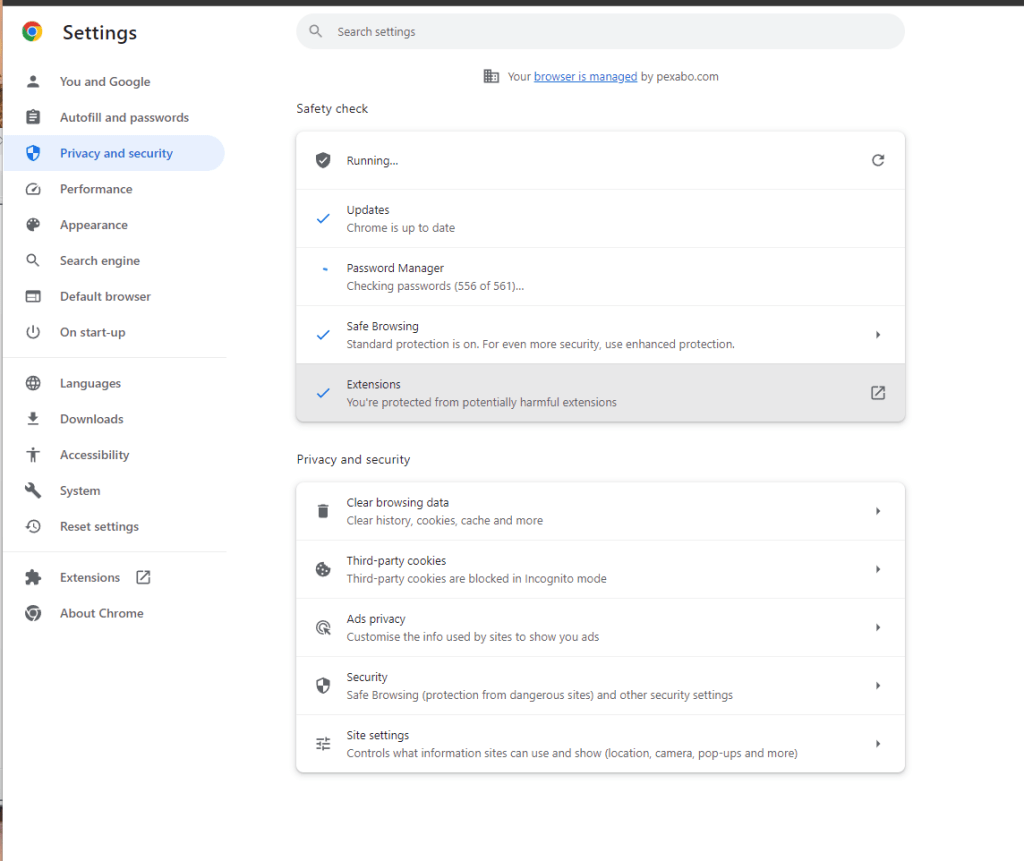Go to the Languages page
Viewport: 1024px width, 861px height.
[114, 383]
